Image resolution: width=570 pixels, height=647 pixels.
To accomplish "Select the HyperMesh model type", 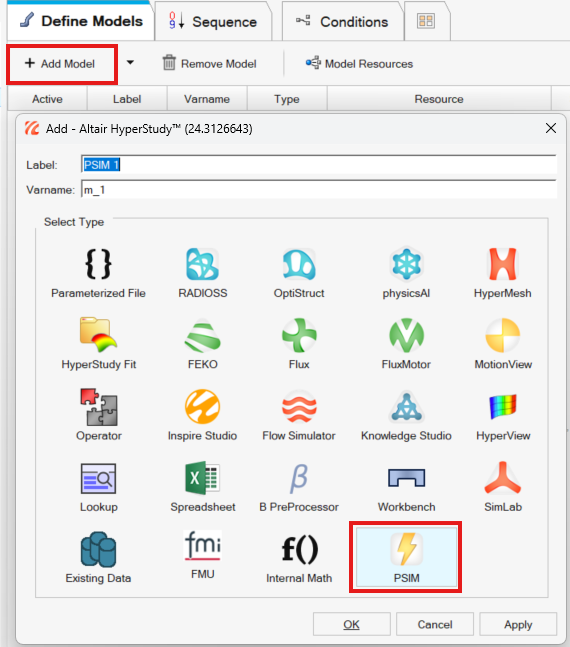I will [x=502, y=273].
